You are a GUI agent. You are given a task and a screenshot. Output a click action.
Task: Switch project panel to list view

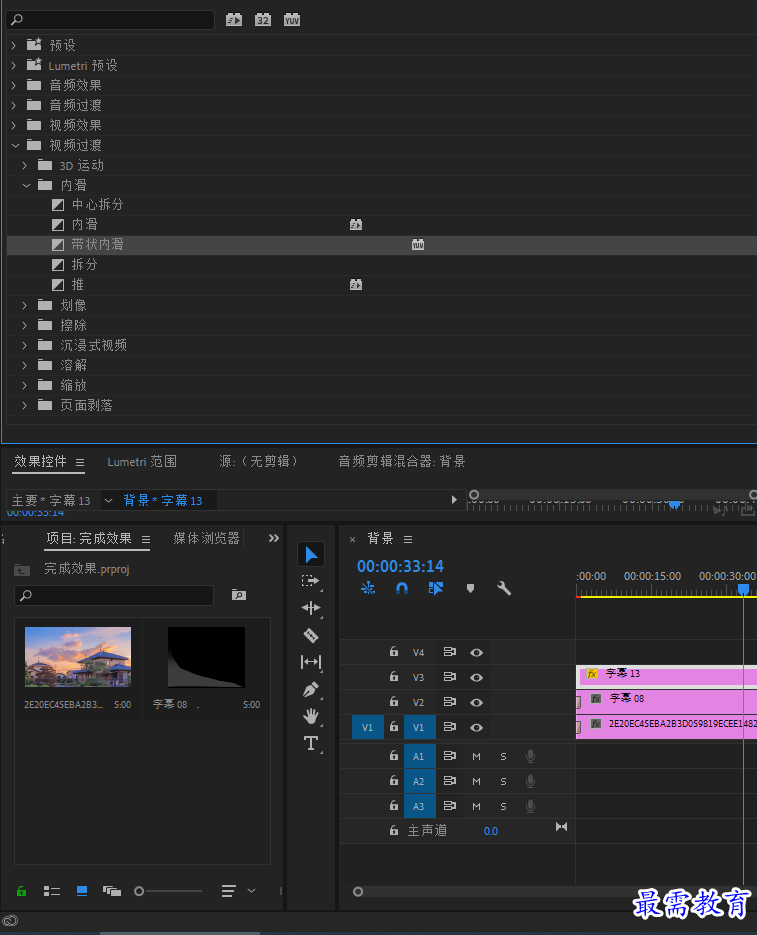[x=52, y=891]
